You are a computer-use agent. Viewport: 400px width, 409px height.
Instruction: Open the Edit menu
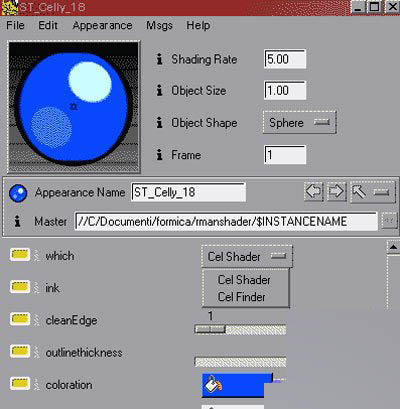[x=48, y=25]
